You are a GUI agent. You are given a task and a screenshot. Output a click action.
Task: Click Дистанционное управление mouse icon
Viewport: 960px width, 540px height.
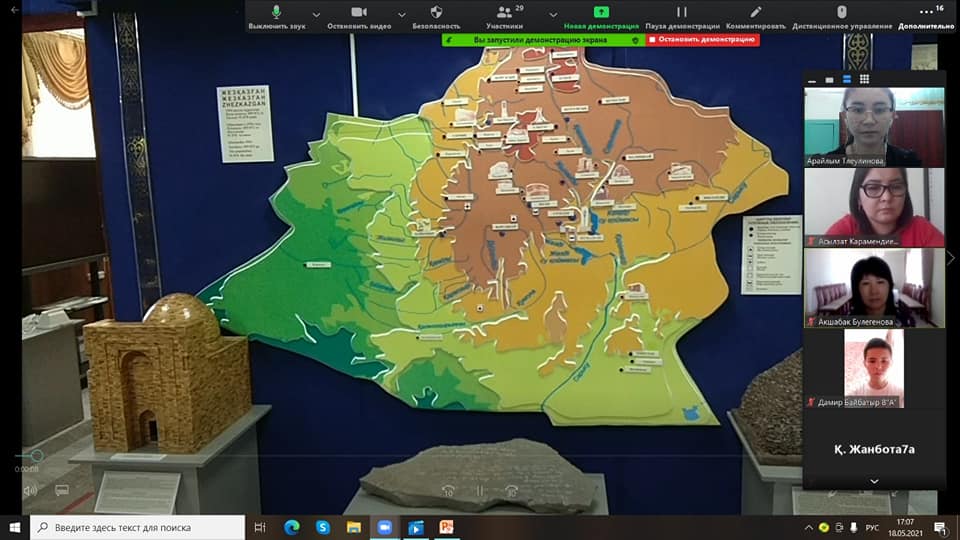click(x=841, y=16)
